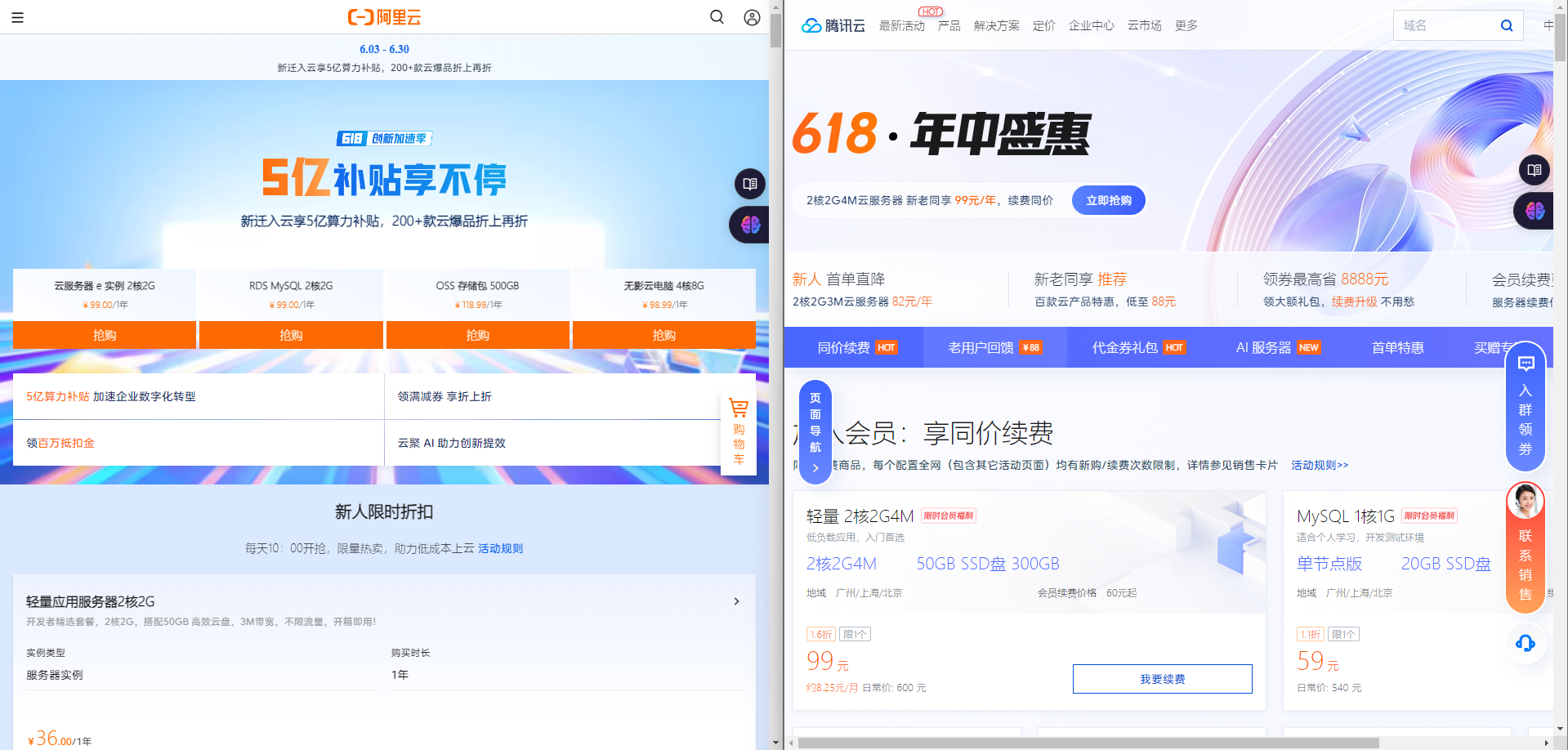Click 抢购 under RDS MySQL 2核2G

coord(291,334)
